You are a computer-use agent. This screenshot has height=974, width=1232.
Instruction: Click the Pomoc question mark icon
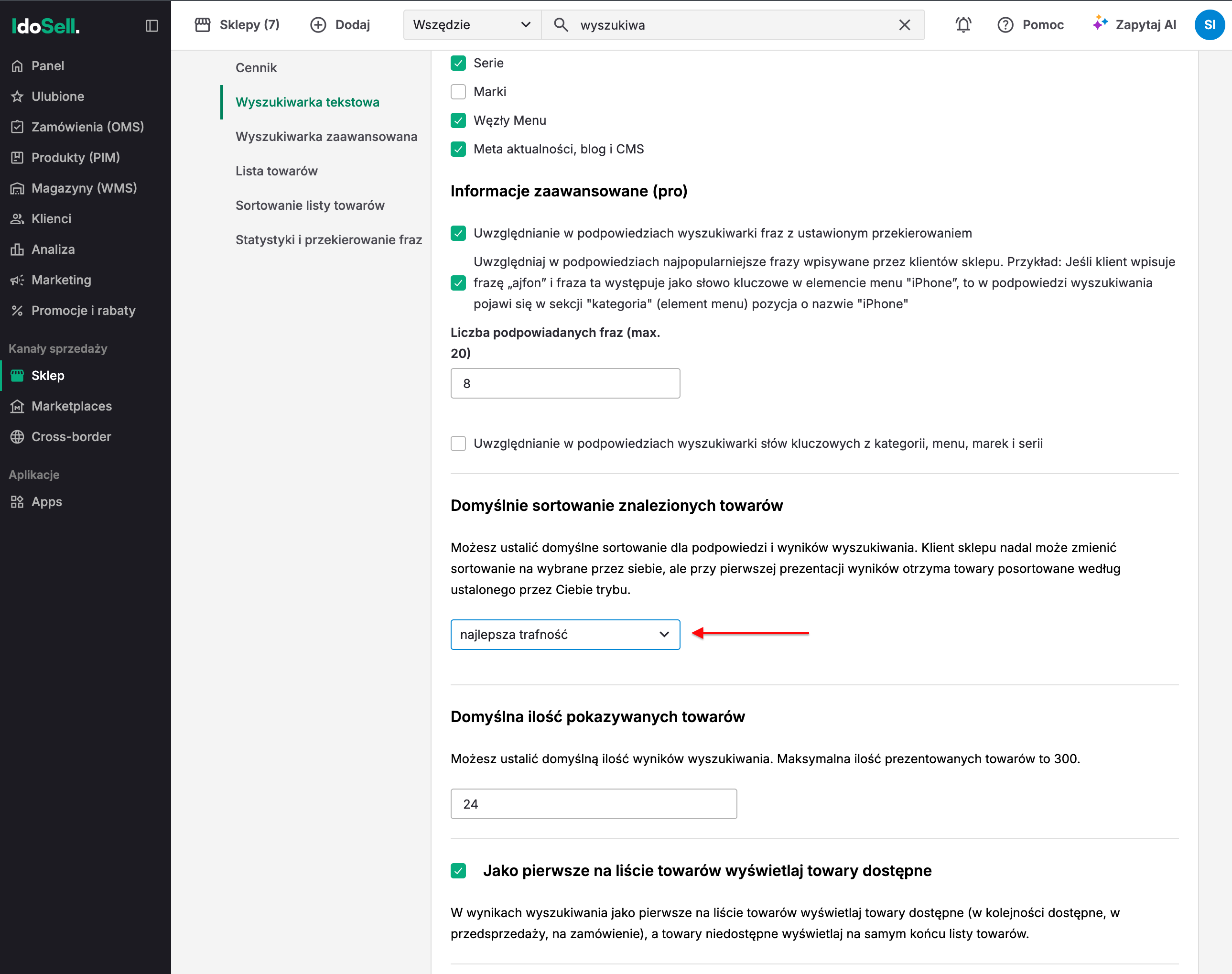click(x=1005, y=25)
